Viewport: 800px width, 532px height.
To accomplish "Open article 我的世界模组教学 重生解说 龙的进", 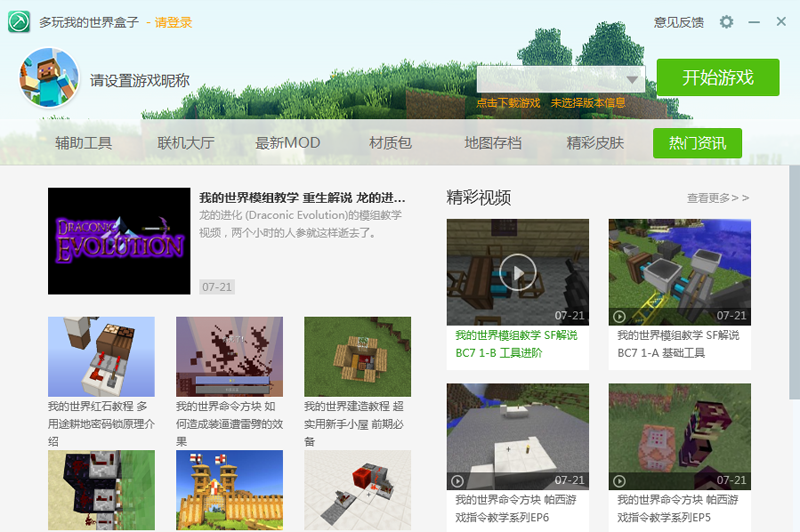I will pyautogui.click(x=302, y=197).
